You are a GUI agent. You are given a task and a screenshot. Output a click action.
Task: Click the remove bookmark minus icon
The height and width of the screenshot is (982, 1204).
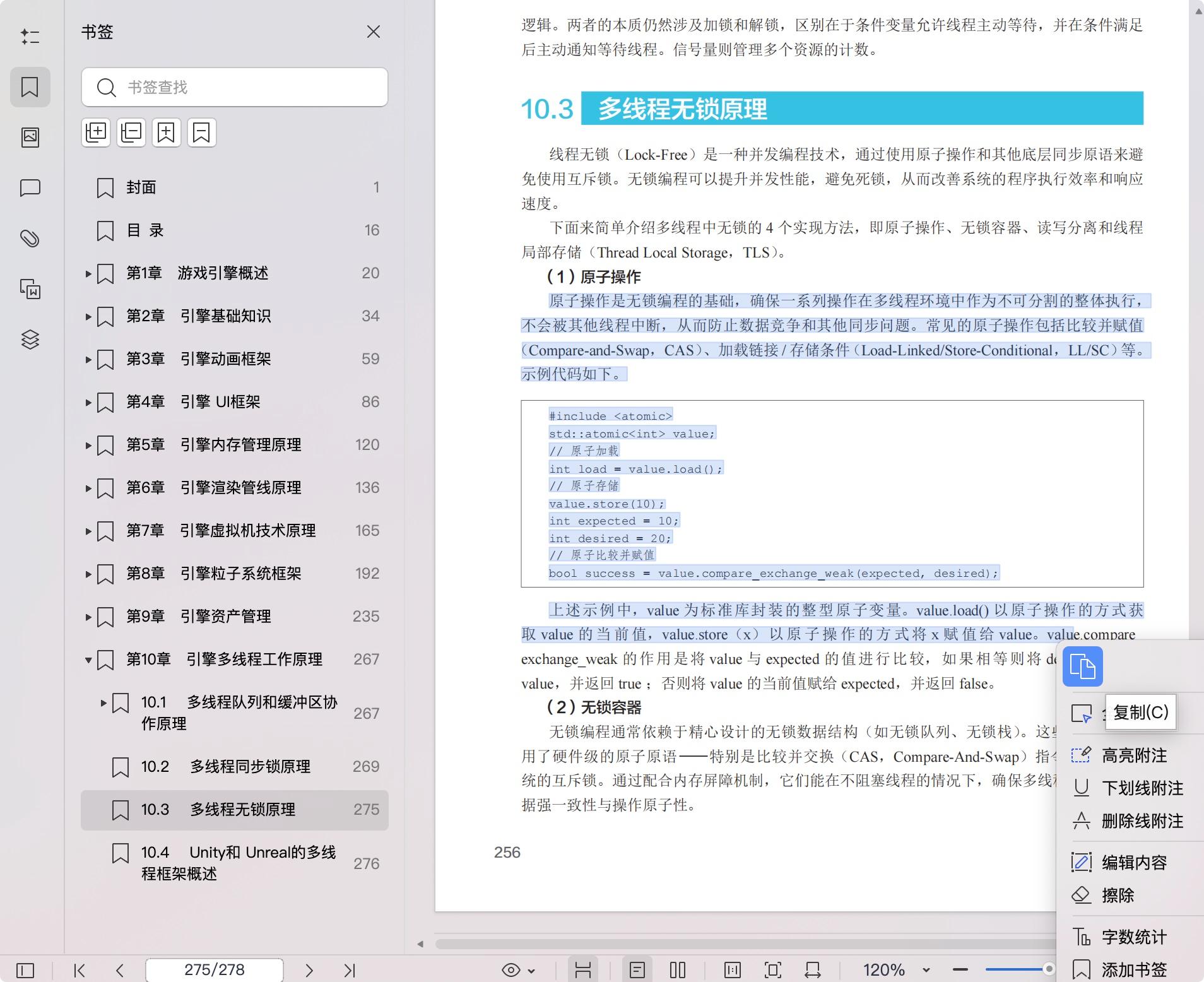(201, 133)
